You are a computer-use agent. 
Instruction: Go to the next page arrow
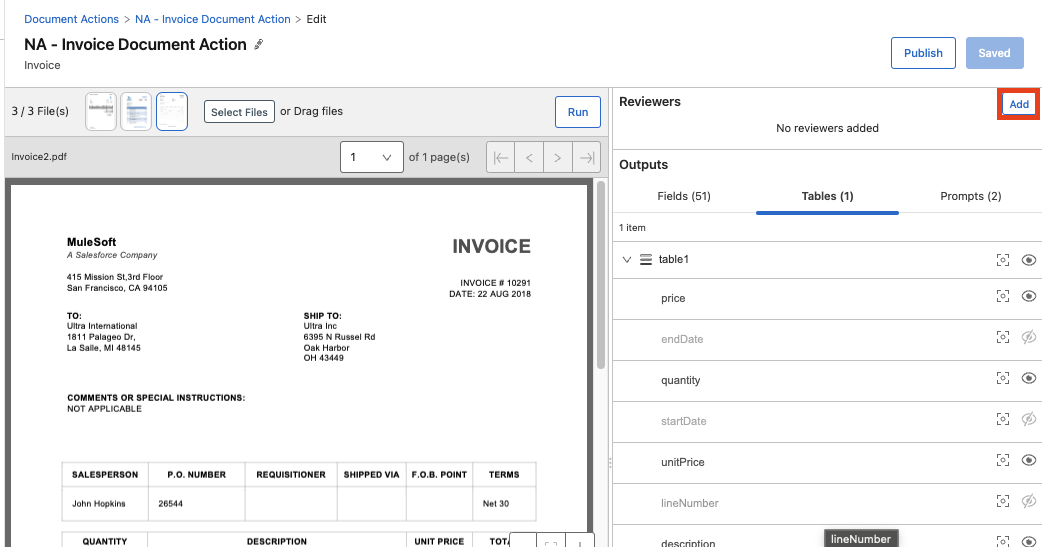(558, 158)
